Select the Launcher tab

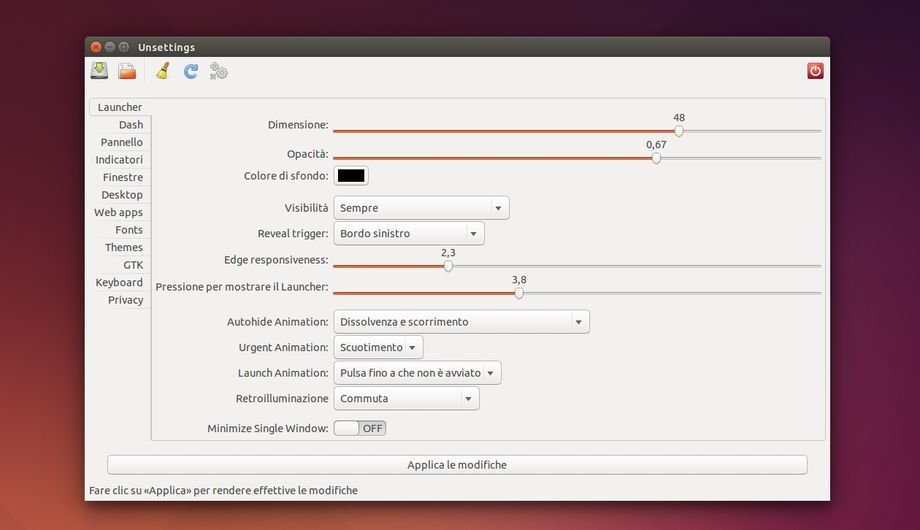pos(120,107)
